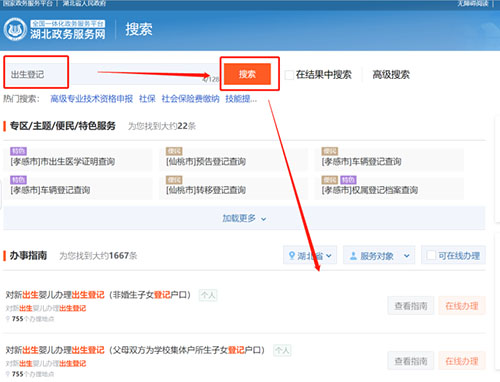Click 查看指南 for 非婚生子女登记户口

click(x=411, y=306)
